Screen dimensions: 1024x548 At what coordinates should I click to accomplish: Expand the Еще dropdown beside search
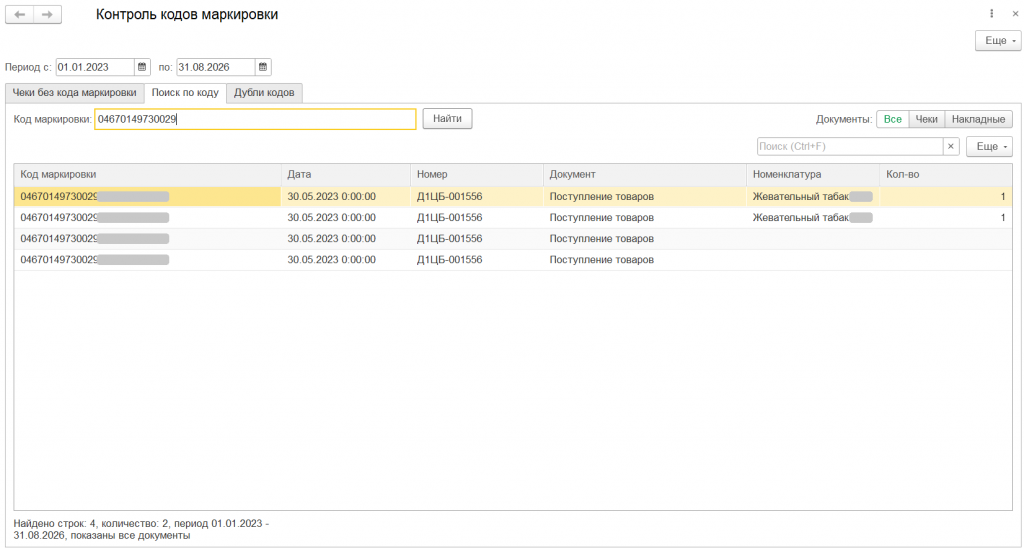(x=989, y=146)
